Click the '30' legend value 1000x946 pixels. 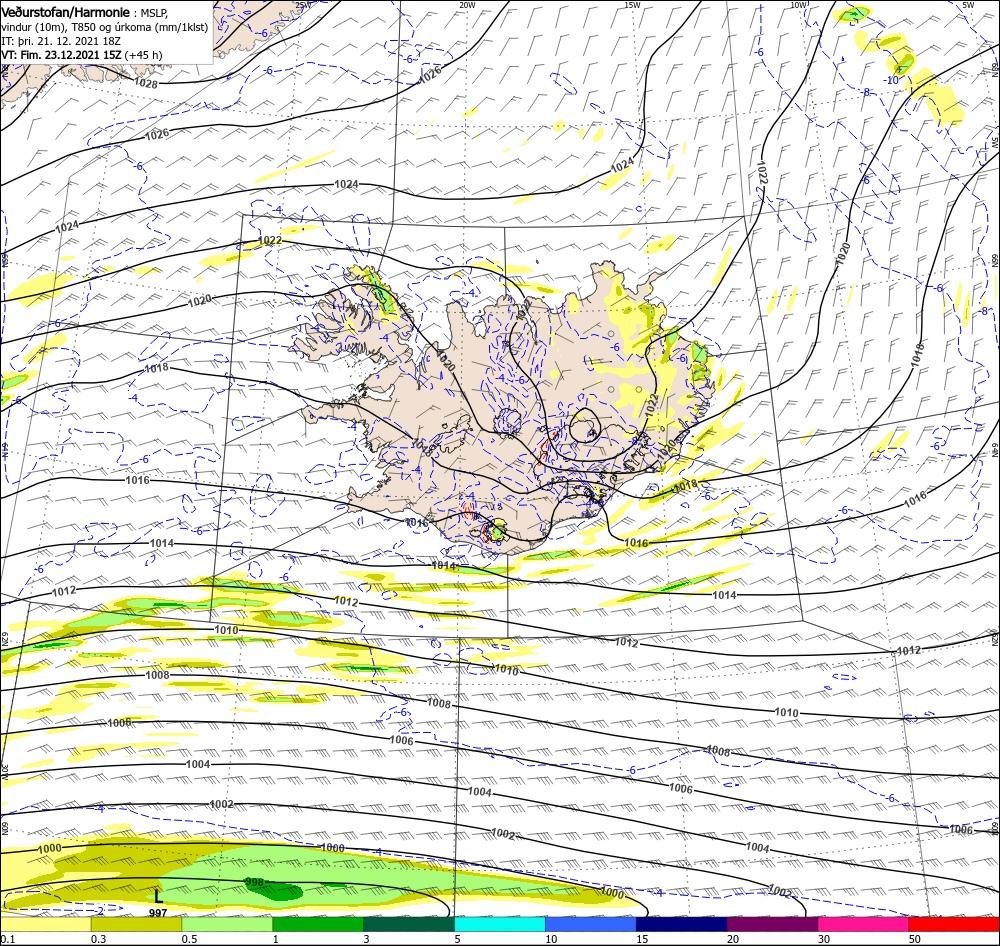(x=824, y=939)
